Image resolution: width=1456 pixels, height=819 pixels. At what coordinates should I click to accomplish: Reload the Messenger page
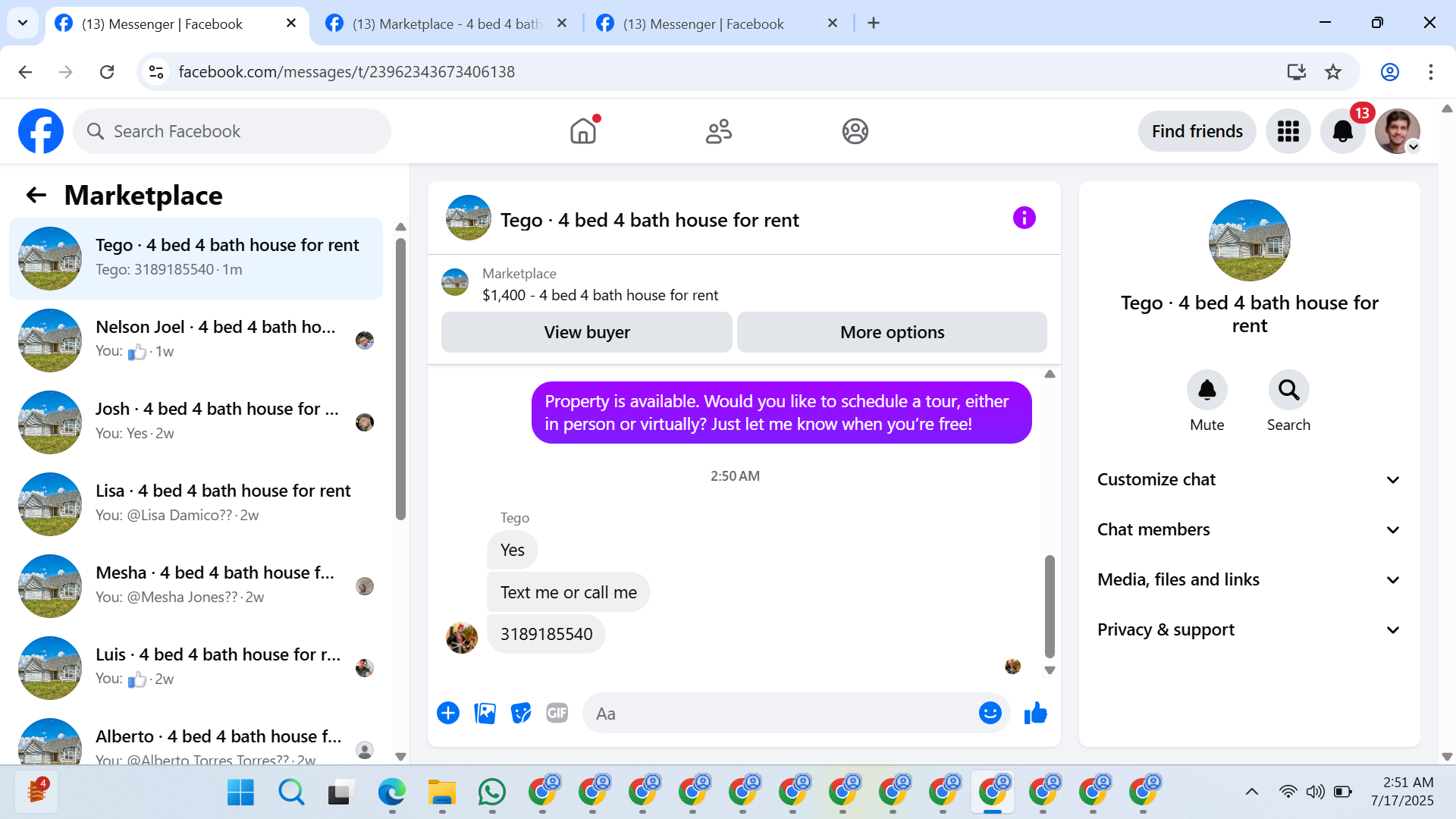point(107,72)
